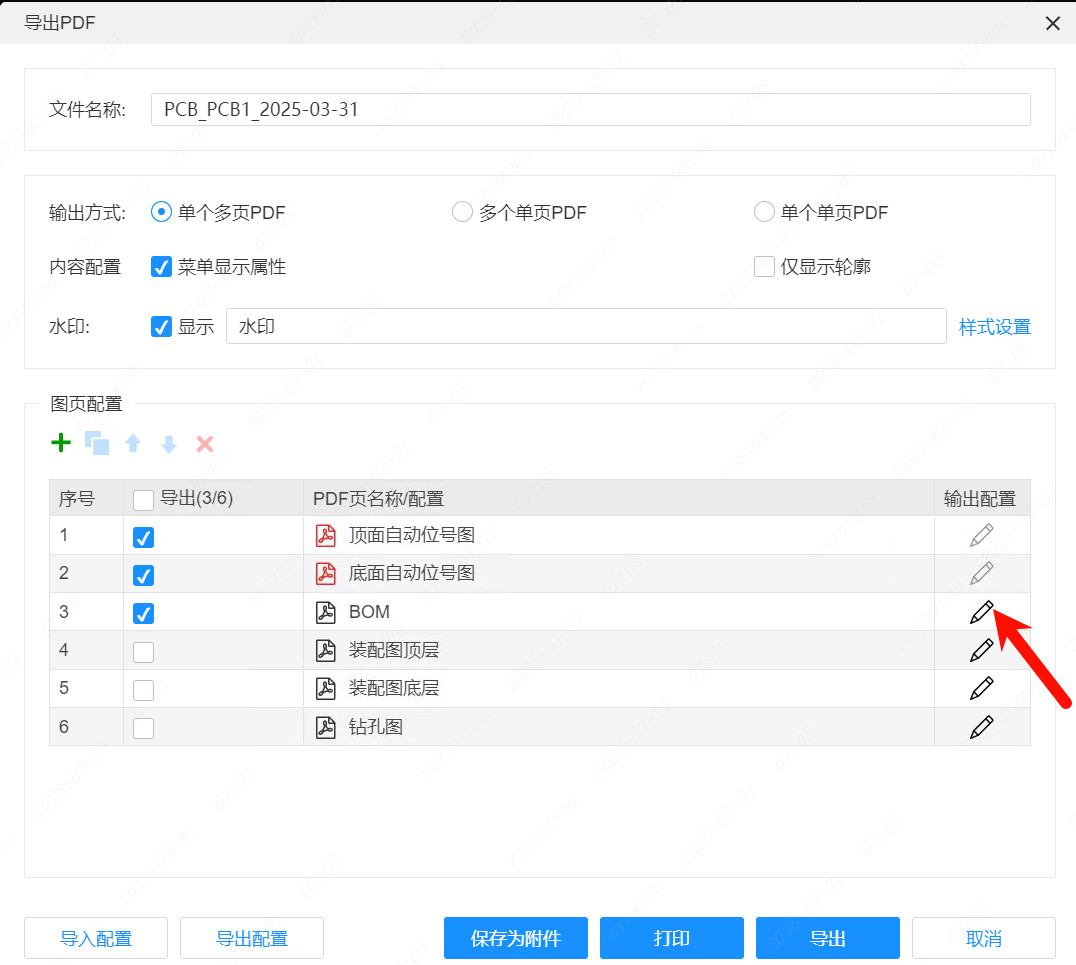
Task: Toggle the select-all export checkbox in table header
Action: click(143, 499)
